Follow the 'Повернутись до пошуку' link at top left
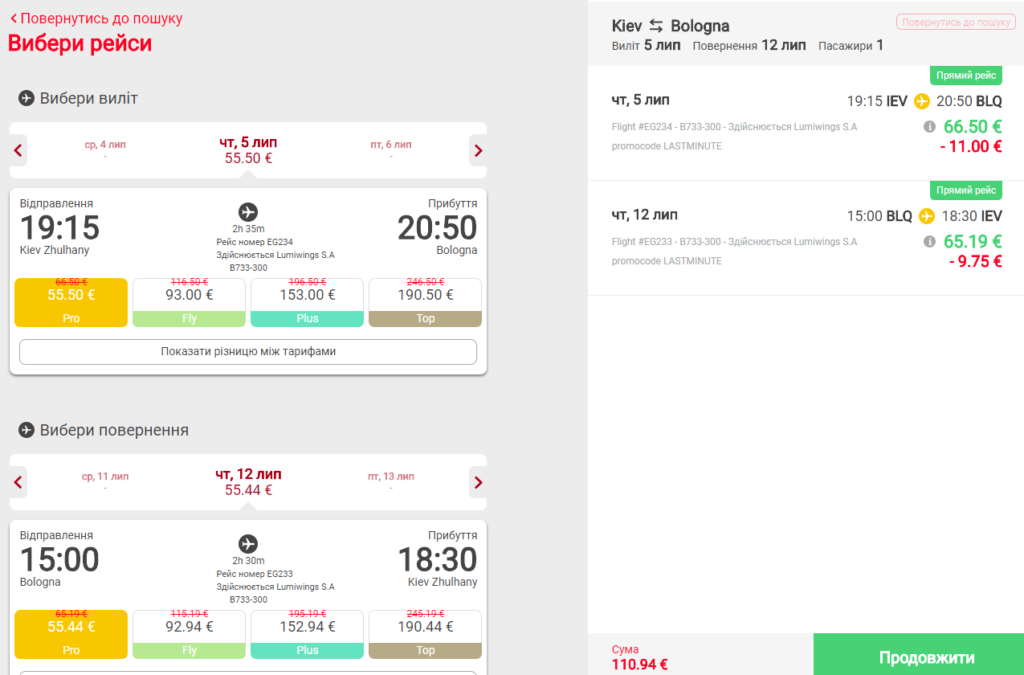The image size is (1024, 675). (96, 18)
